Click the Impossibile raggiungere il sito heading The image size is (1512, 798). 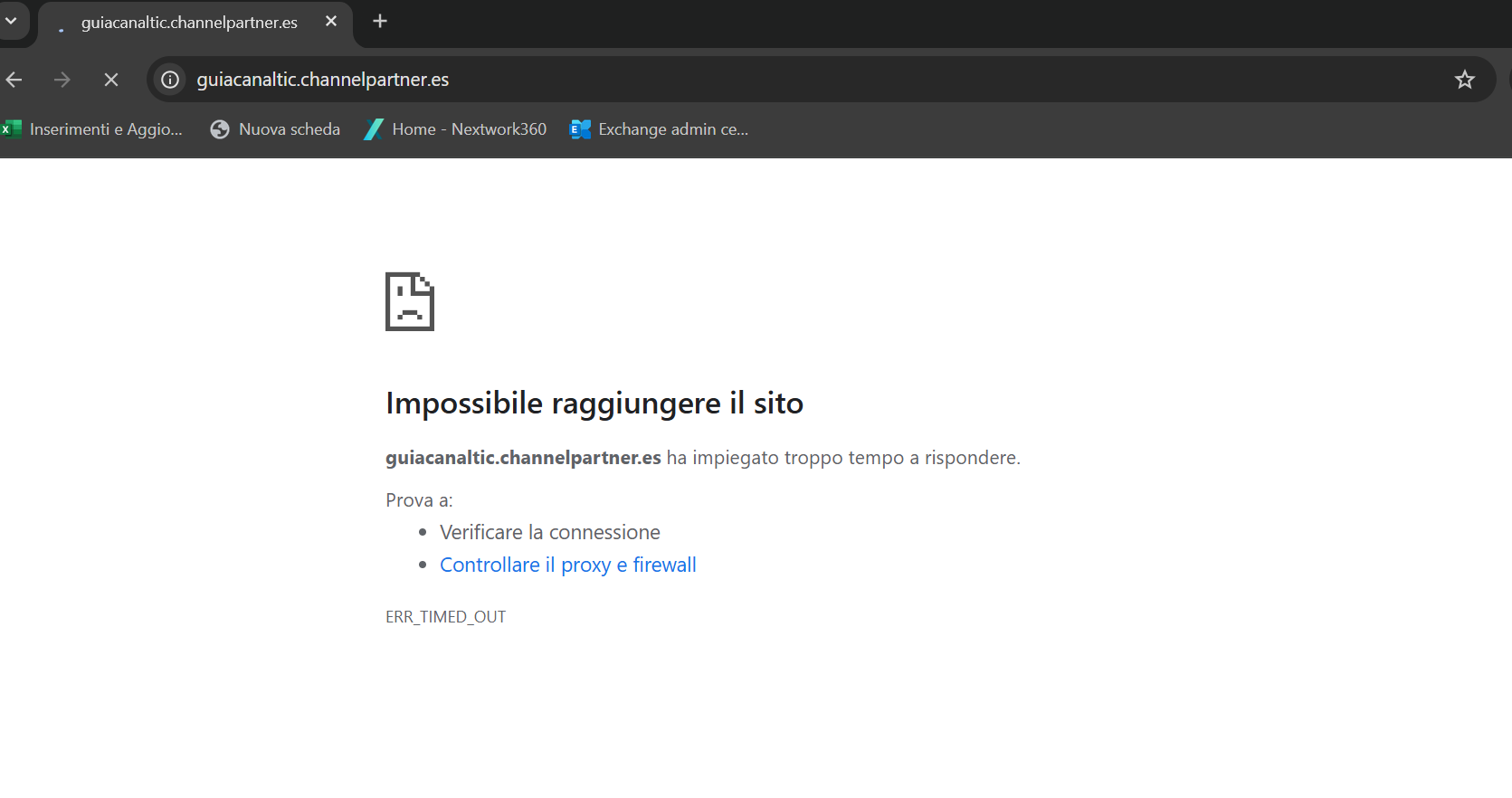pyautogui.click(x=594, y=404)
